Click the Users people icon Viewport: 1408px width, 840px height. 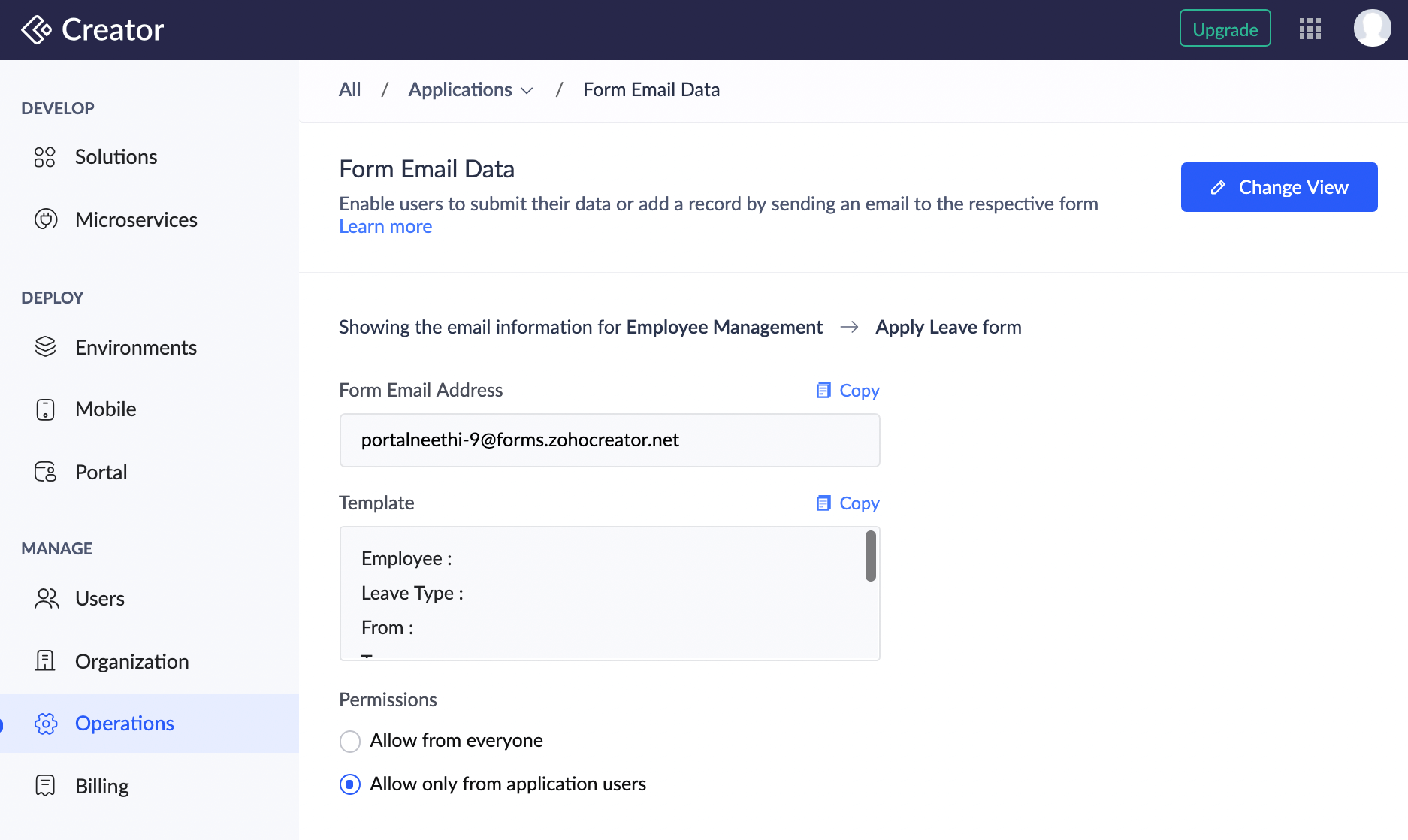[x=47, y=598]
